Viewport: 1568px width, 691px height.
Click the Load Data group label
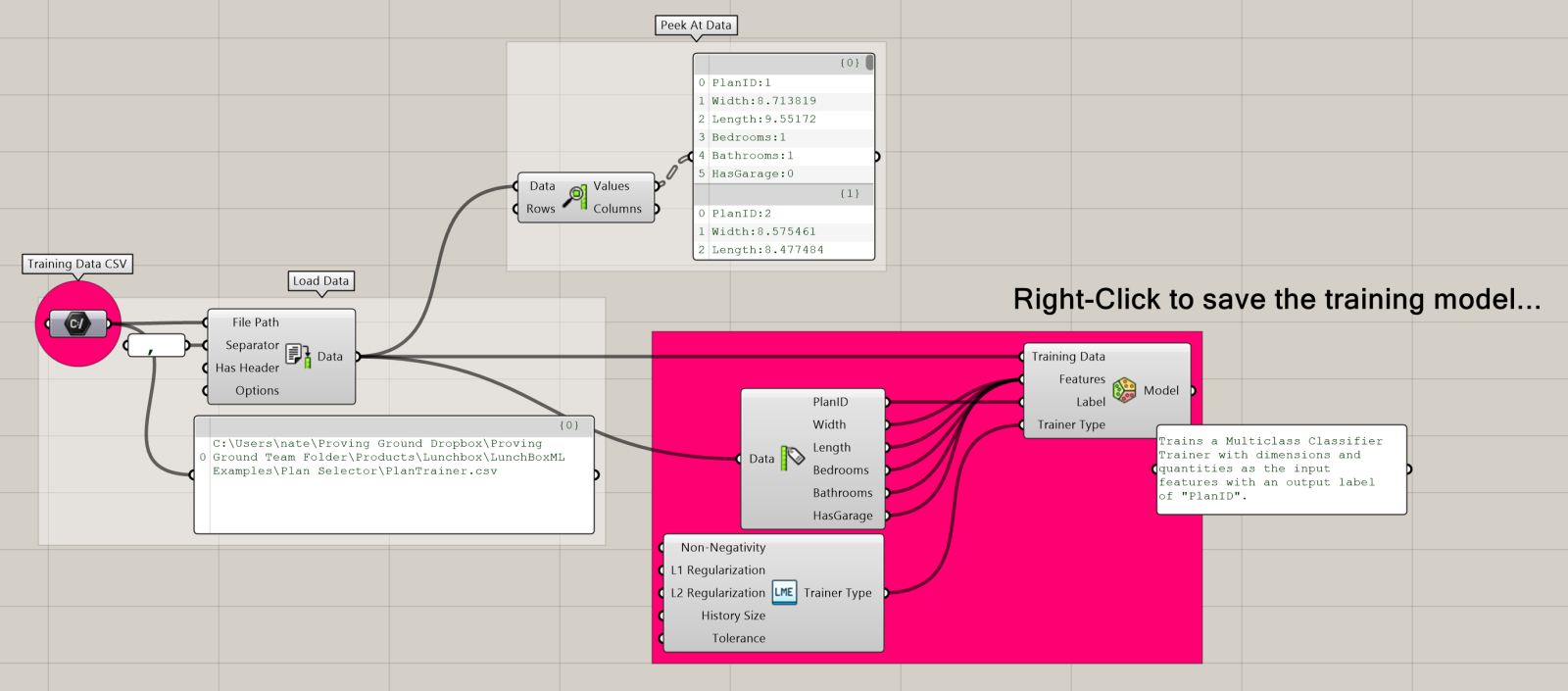click(320, 281)
